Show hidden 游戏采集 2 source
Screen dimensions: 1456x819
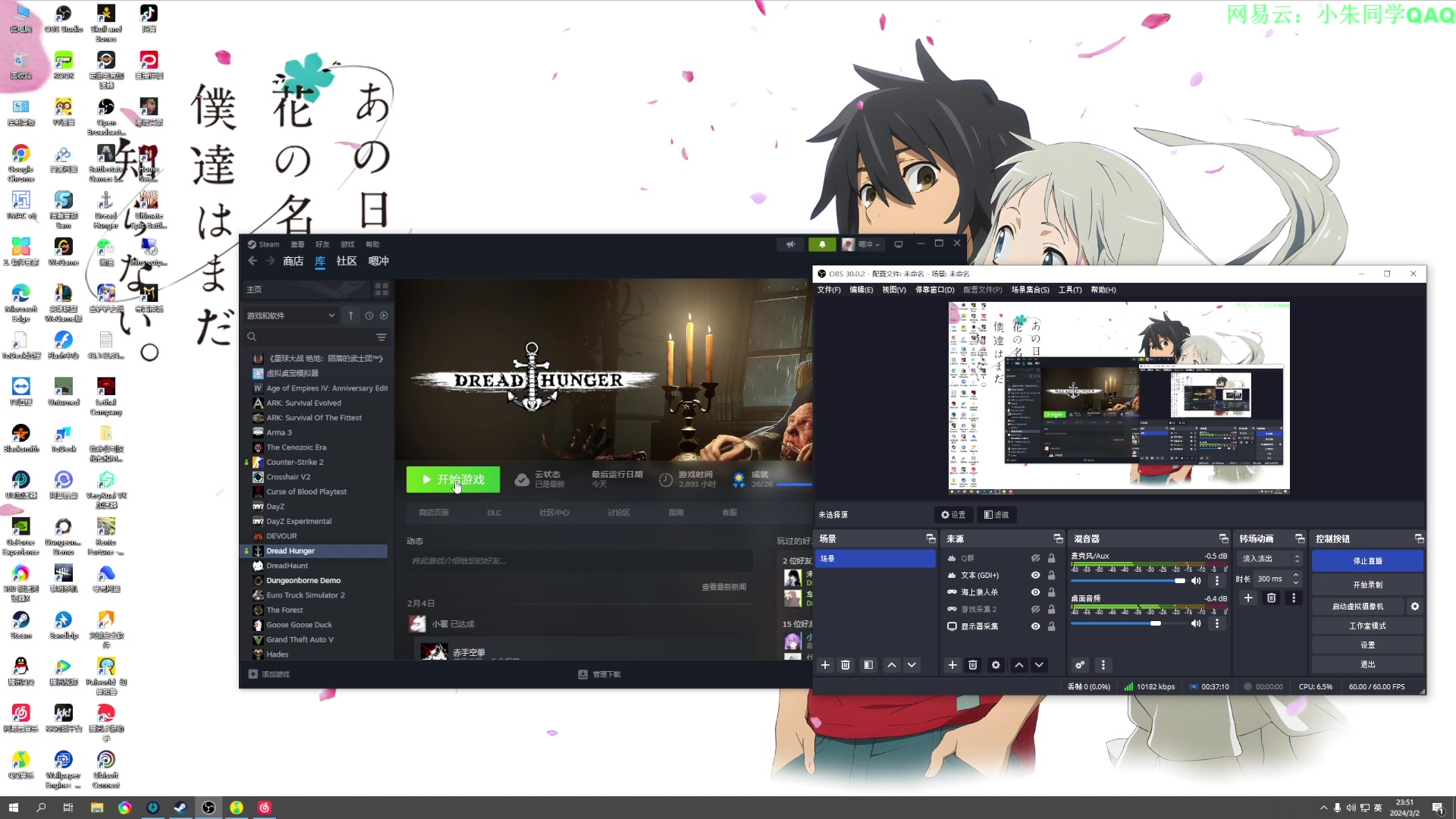pos(1035,610)
